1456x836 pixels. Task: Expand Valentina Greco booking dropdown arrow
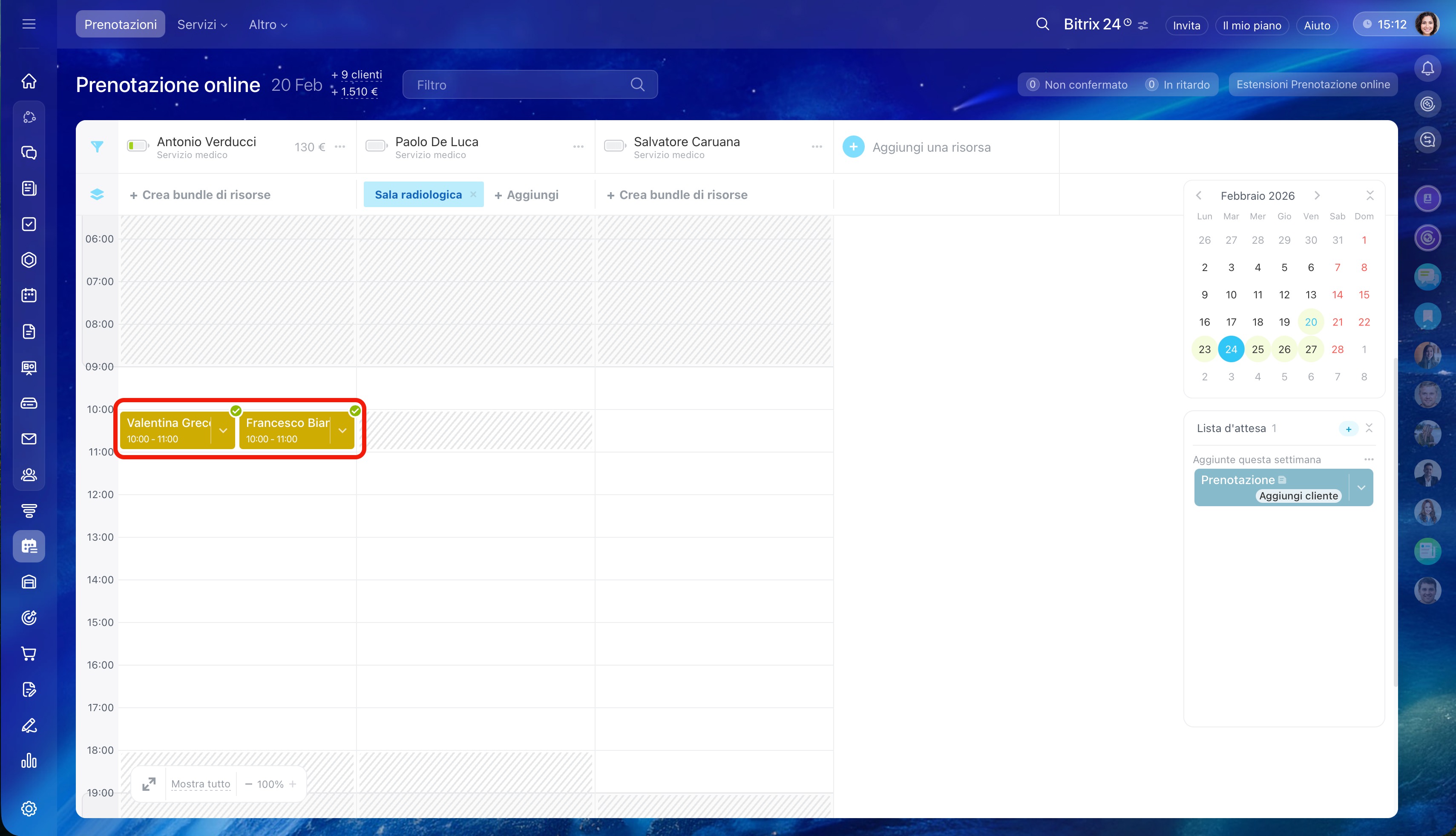coord(223,431)
